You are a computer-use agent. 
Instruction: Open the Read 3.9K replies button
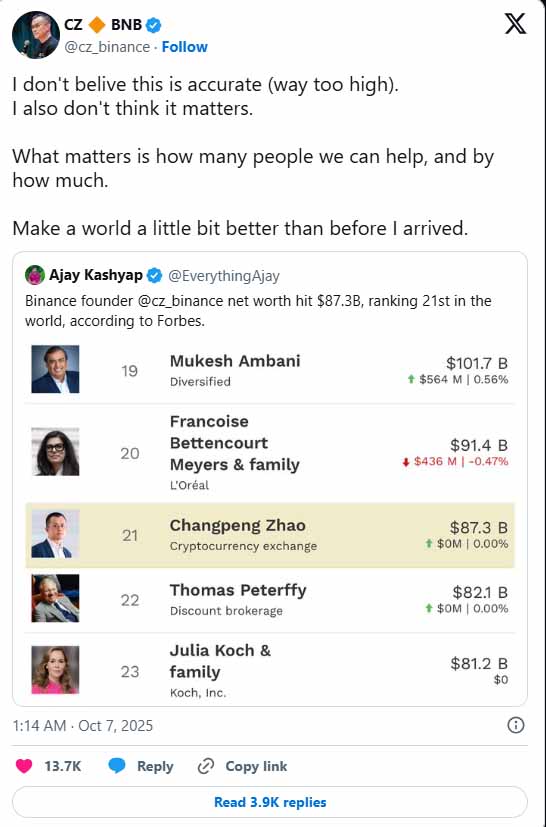coord(270,802)
